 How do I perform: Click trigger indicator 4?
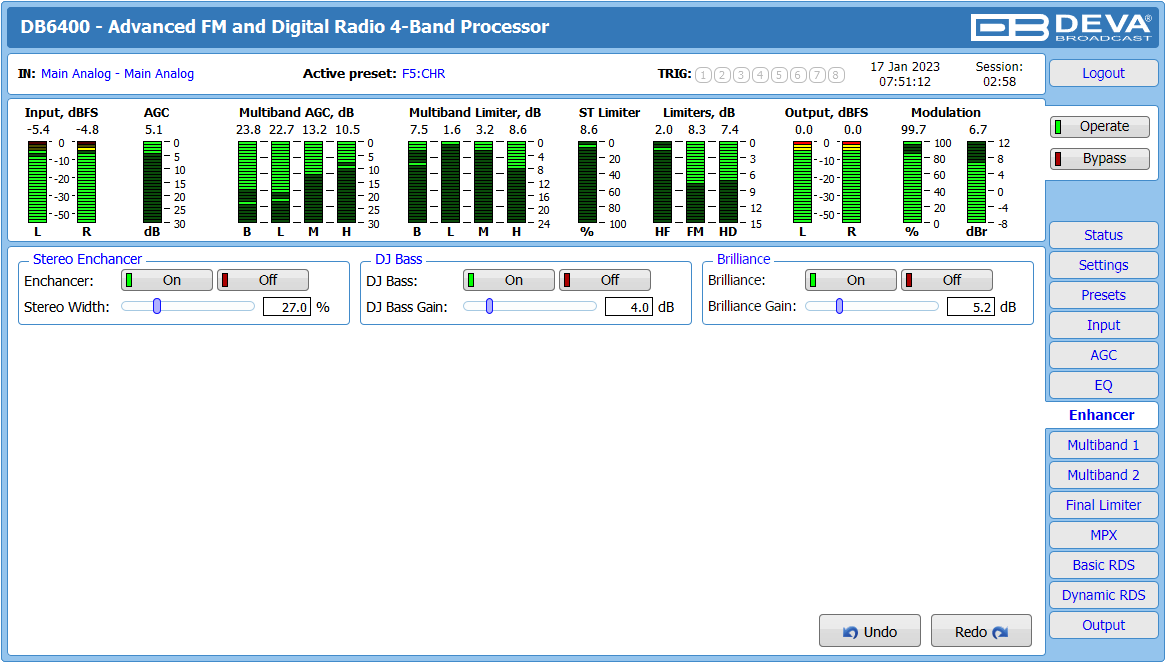[x=760, y=74]
